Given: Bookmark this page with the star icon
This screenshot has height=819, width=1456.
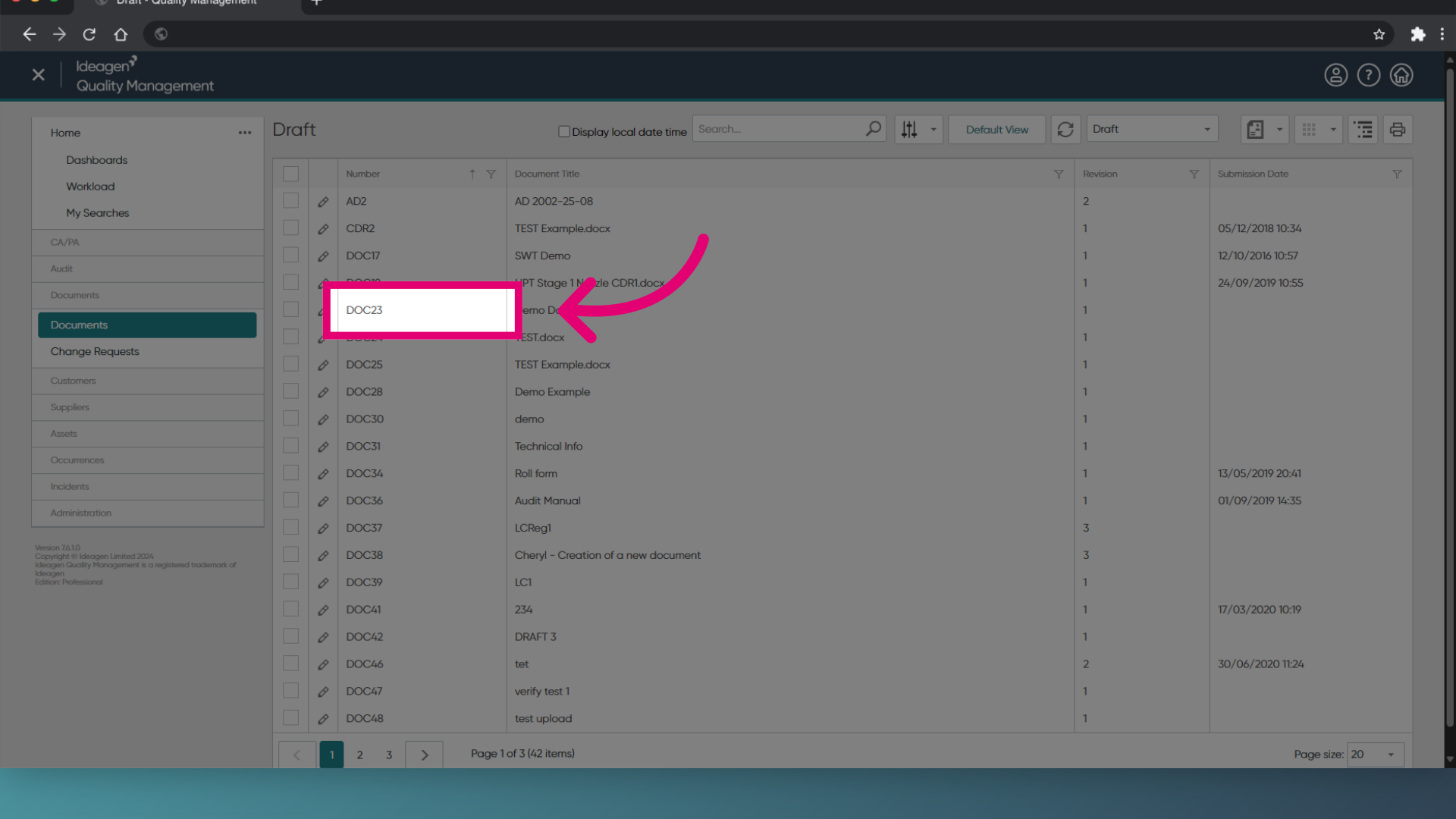Looking at the screenshot, I should pos(1379,34).
